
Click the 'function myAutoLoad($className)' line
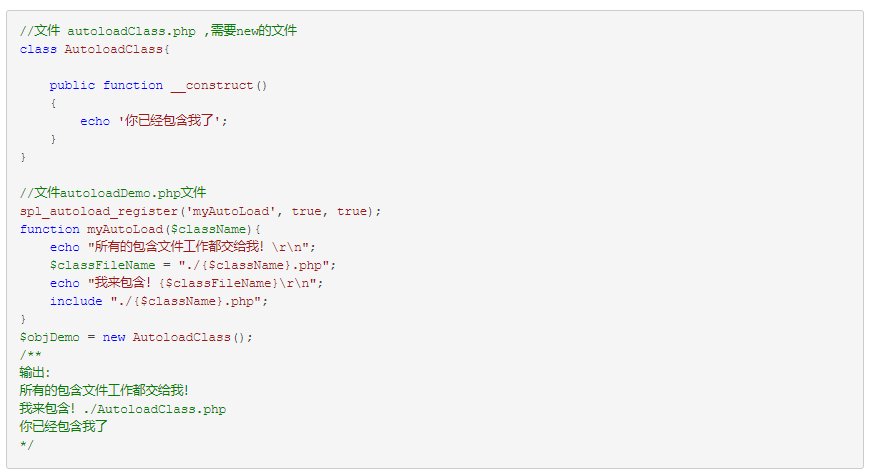pyautogui.click(x=140, y=230)
